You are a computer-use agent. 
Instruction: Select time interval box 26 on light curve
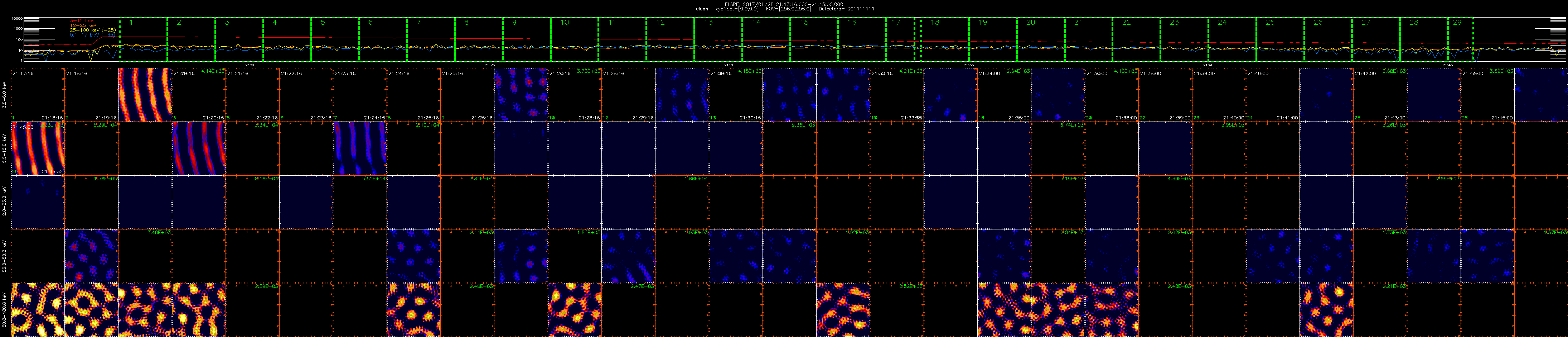pos(1328,39)
